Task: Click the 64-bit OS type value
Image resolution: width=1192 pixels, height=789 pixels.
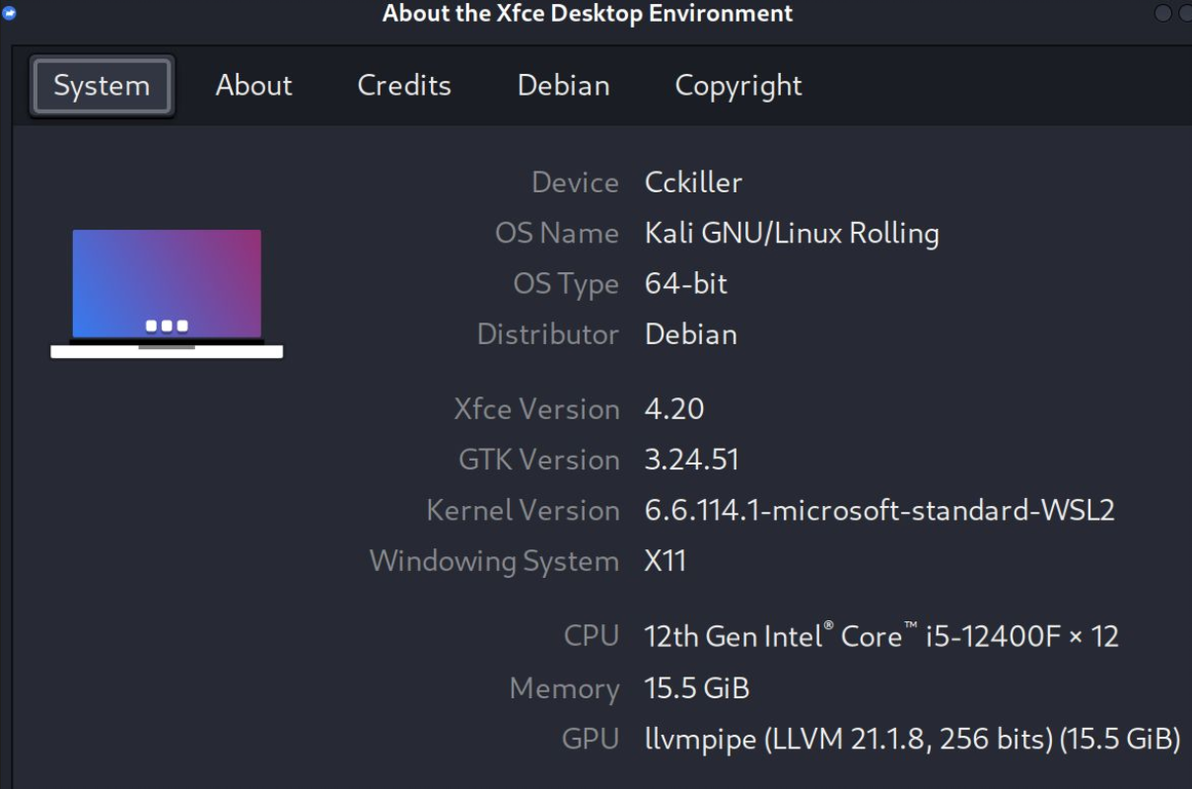Action: [x=685, y=284]
